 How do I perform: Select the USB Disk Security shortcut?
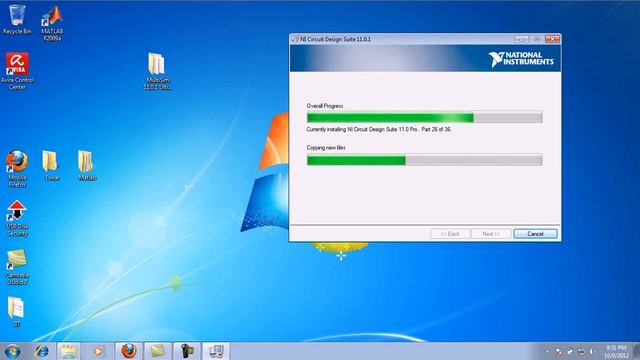[17, 218]
